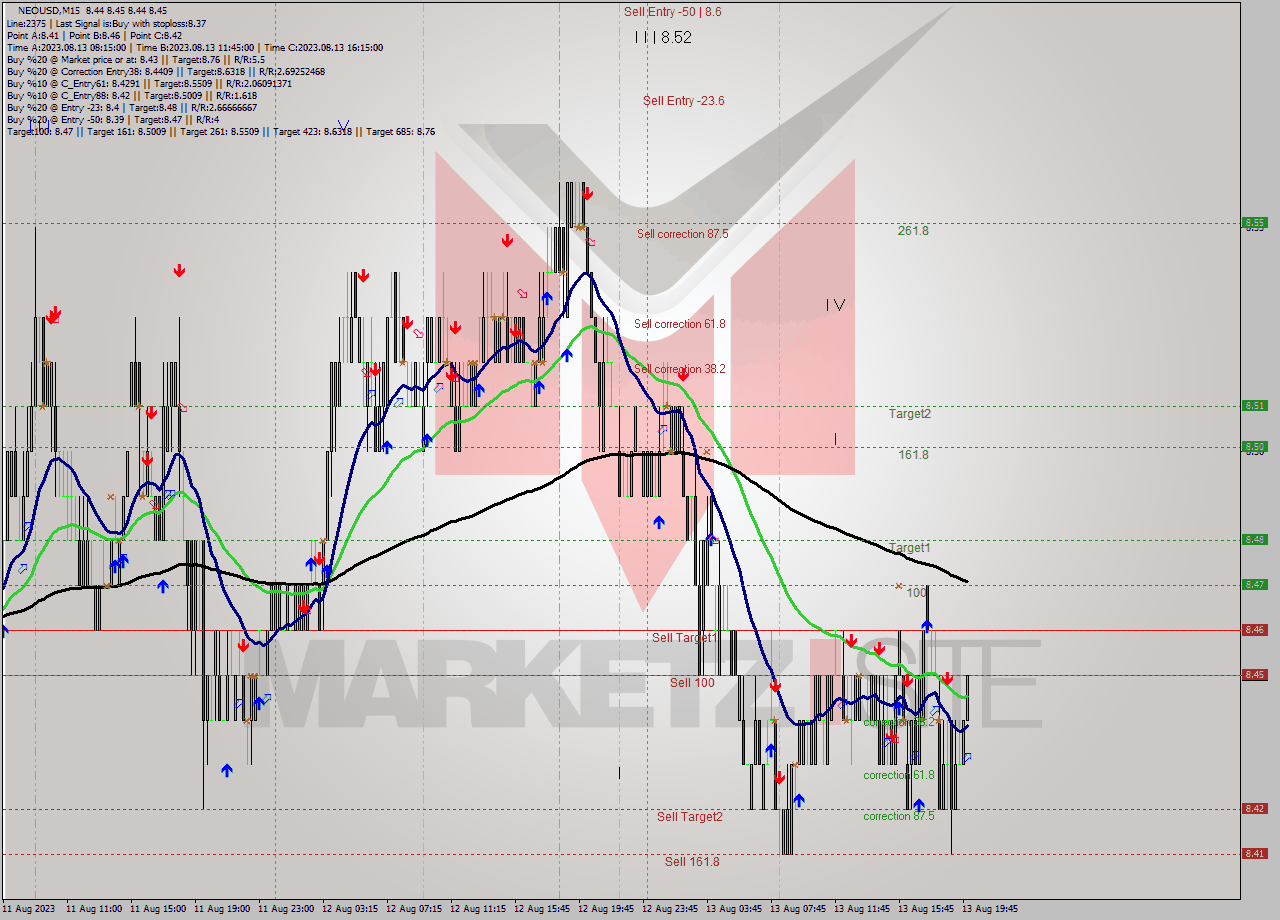Select the red 8.46 price tag
This screenshot has width=1280, height=920.
[1254, 629]
